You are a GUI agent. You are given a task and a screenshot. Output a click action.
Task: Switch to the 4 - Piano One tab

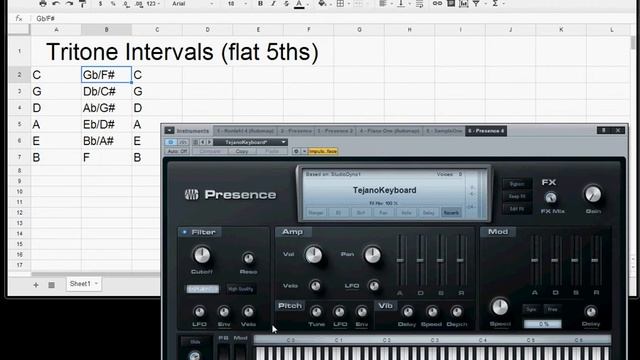pos(389,131)
